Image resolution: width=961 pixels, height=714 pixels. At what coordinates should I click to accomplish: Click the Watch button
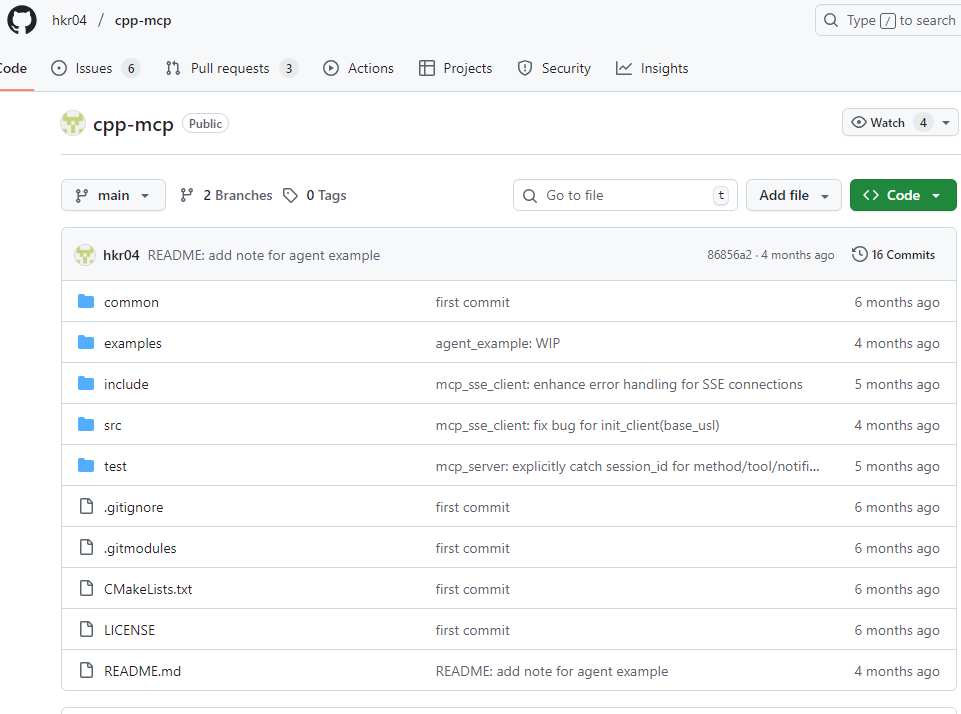pyautogui.click(x=887, y=123)
